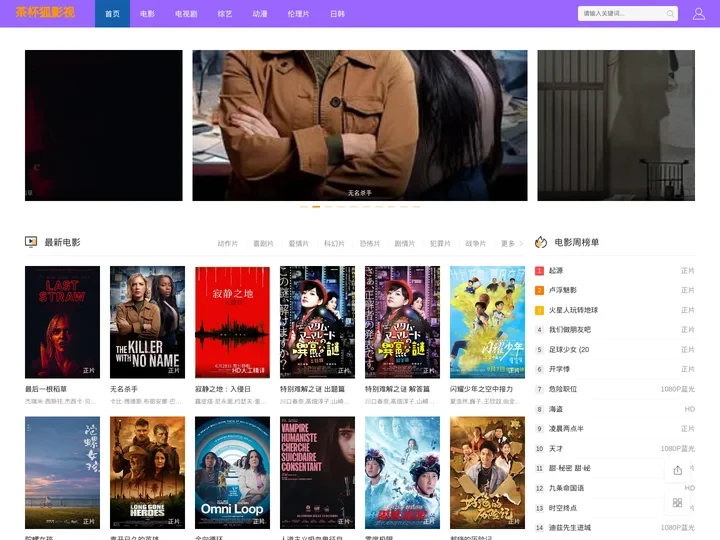Click the right carousel slide

(x=616, y=125)
